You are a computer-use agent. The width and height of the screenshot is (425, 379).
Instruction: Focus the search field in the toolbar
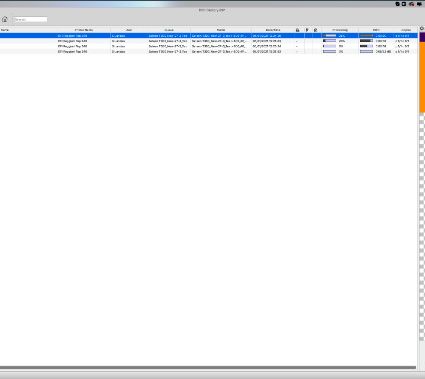click(30, 20)
